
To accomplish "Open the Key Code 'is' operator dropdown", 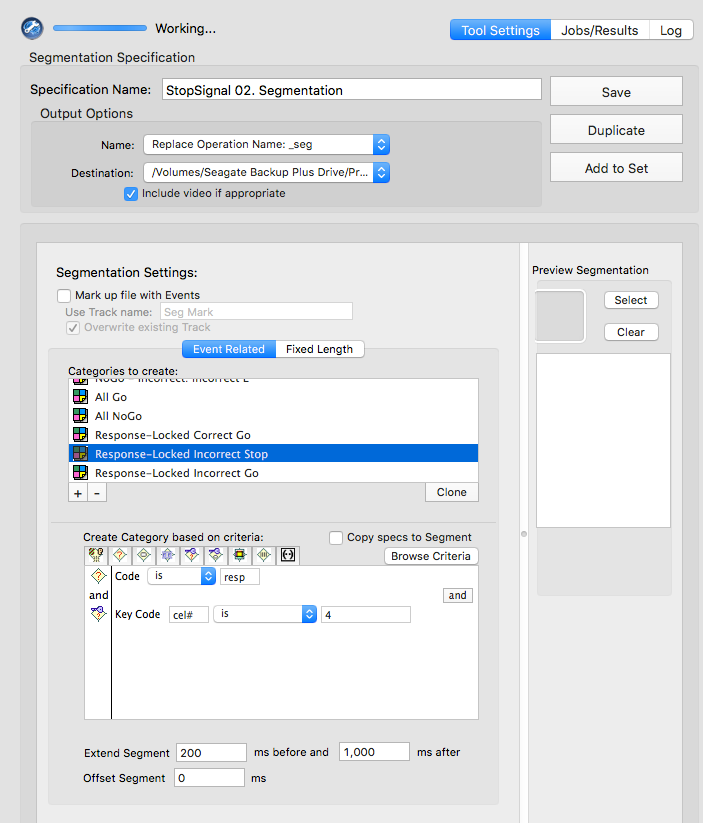I will 265,614.
